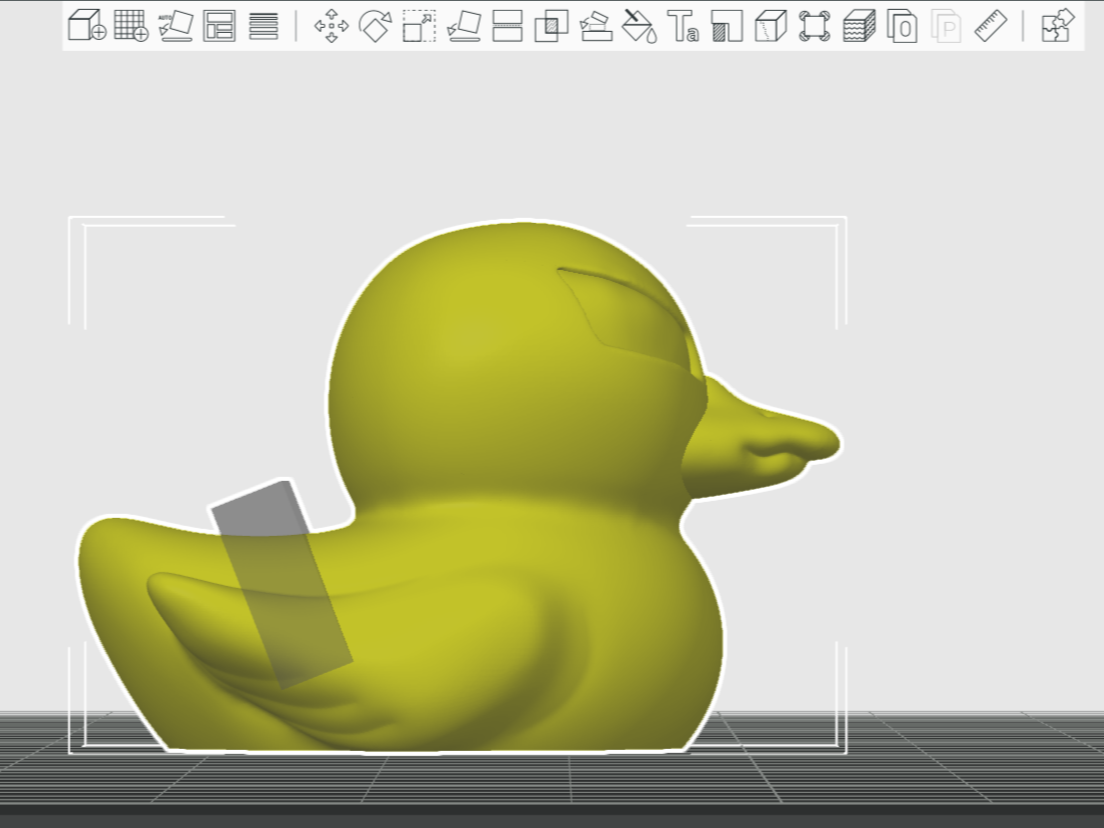Open the puzzle-piece Assembly view
This screenshot has height=828, width=1104.
1058,26
